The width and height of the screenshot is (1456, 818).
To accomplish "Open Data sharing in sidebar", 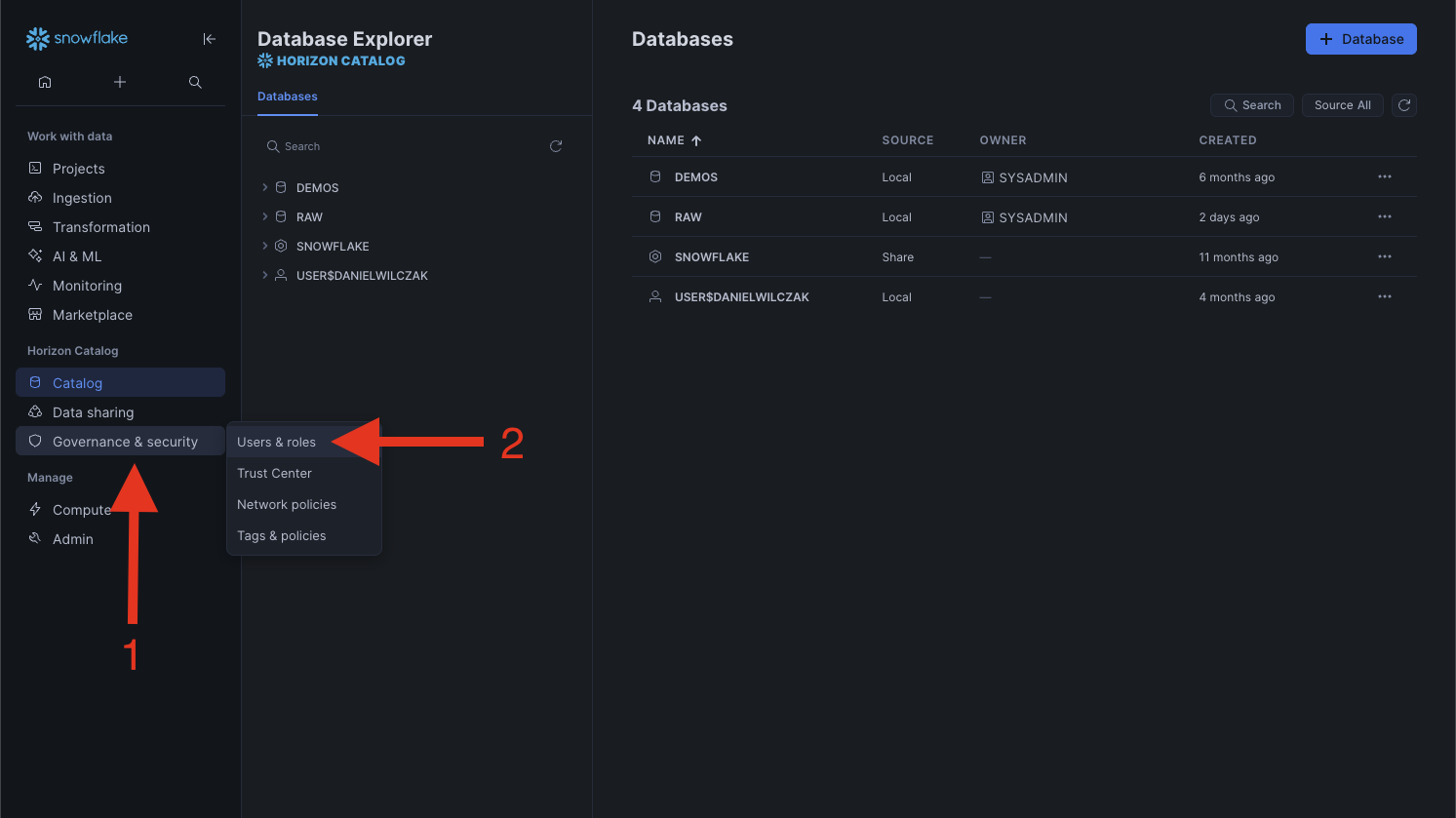I will click(94, 412).
